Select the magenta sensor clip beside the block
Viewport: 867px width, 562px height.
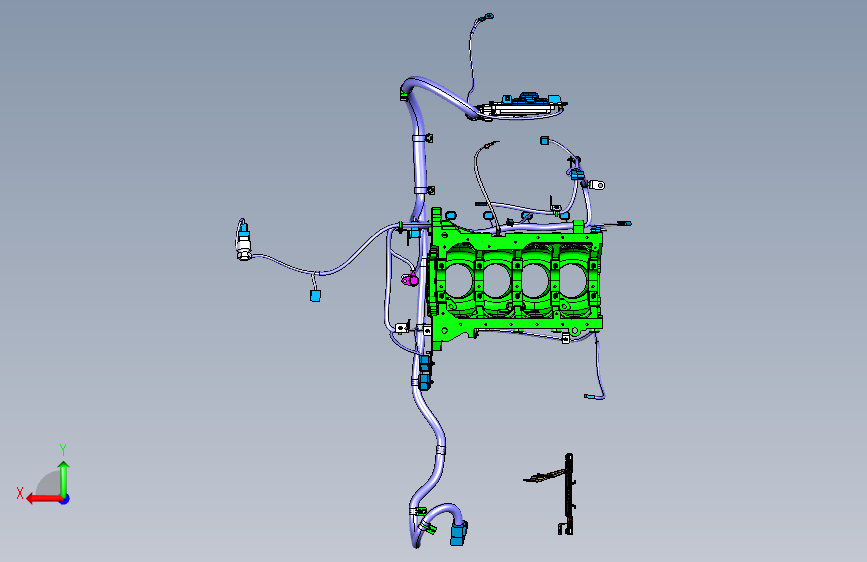411,279
